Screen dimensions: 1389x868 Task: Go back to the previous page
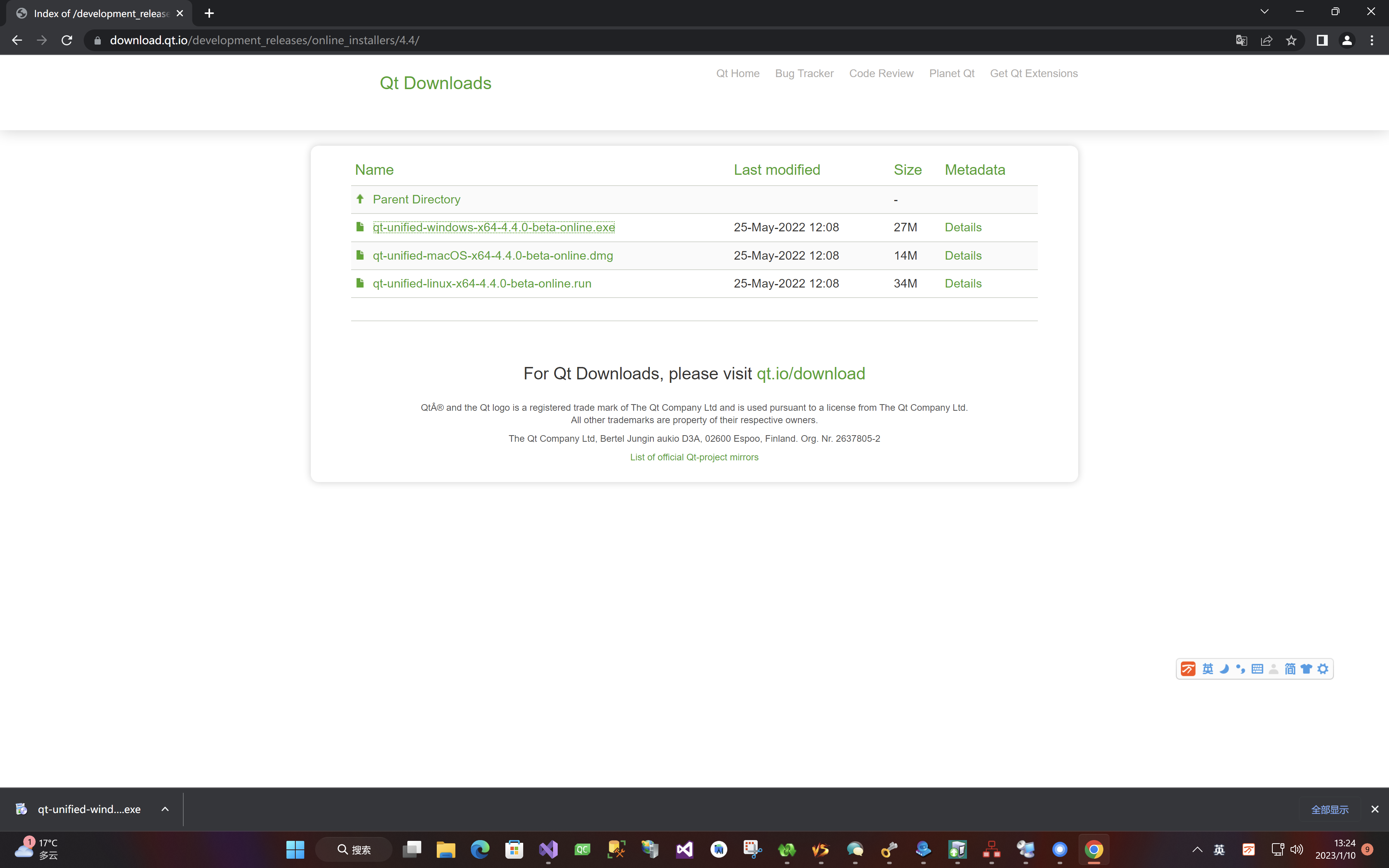coord(17,40)
